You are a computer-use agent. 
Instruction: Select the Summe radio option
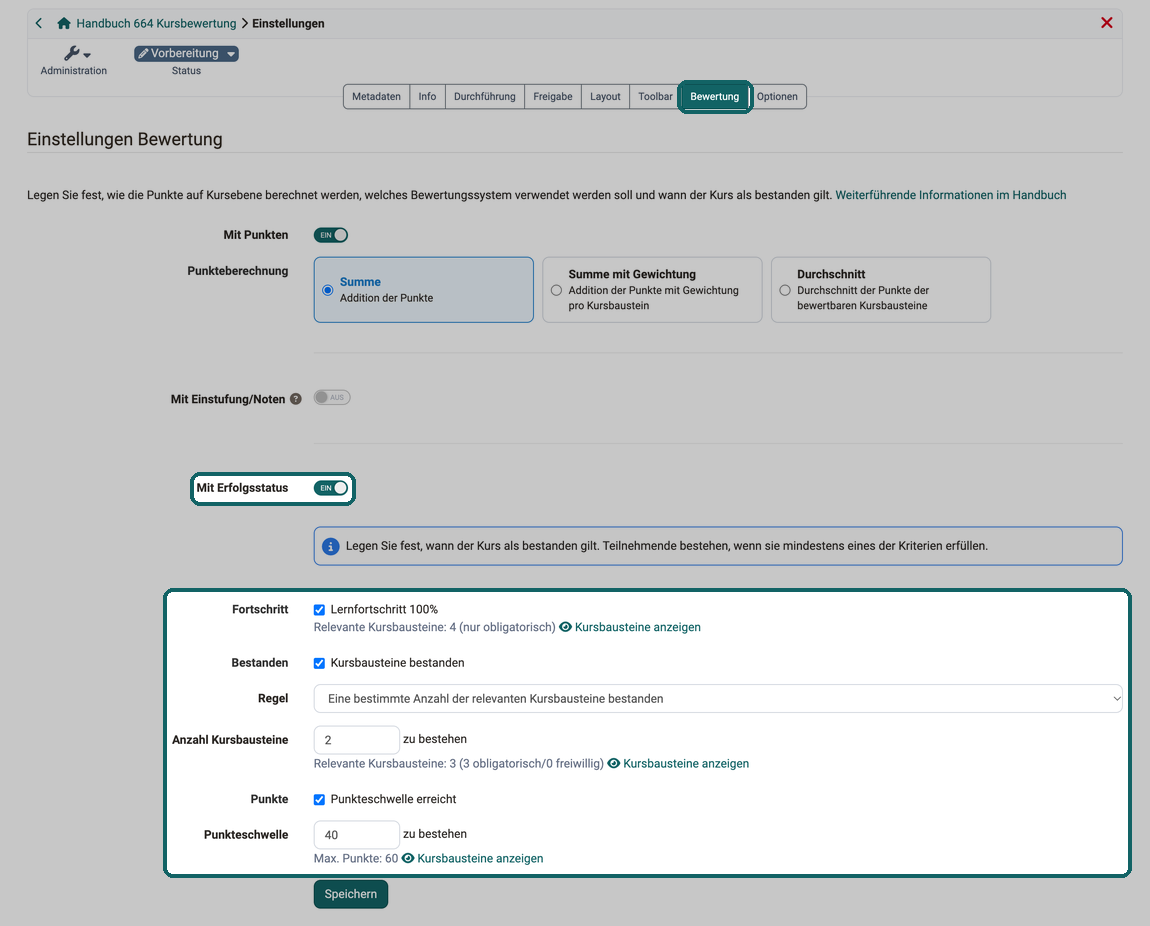328,290
